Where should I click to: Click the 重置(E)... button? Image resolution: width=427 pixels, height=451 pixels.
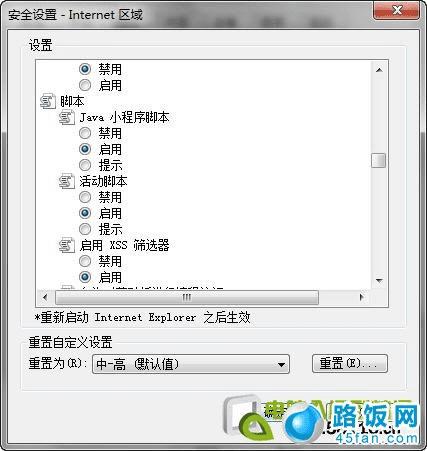[x=350, y=363]
